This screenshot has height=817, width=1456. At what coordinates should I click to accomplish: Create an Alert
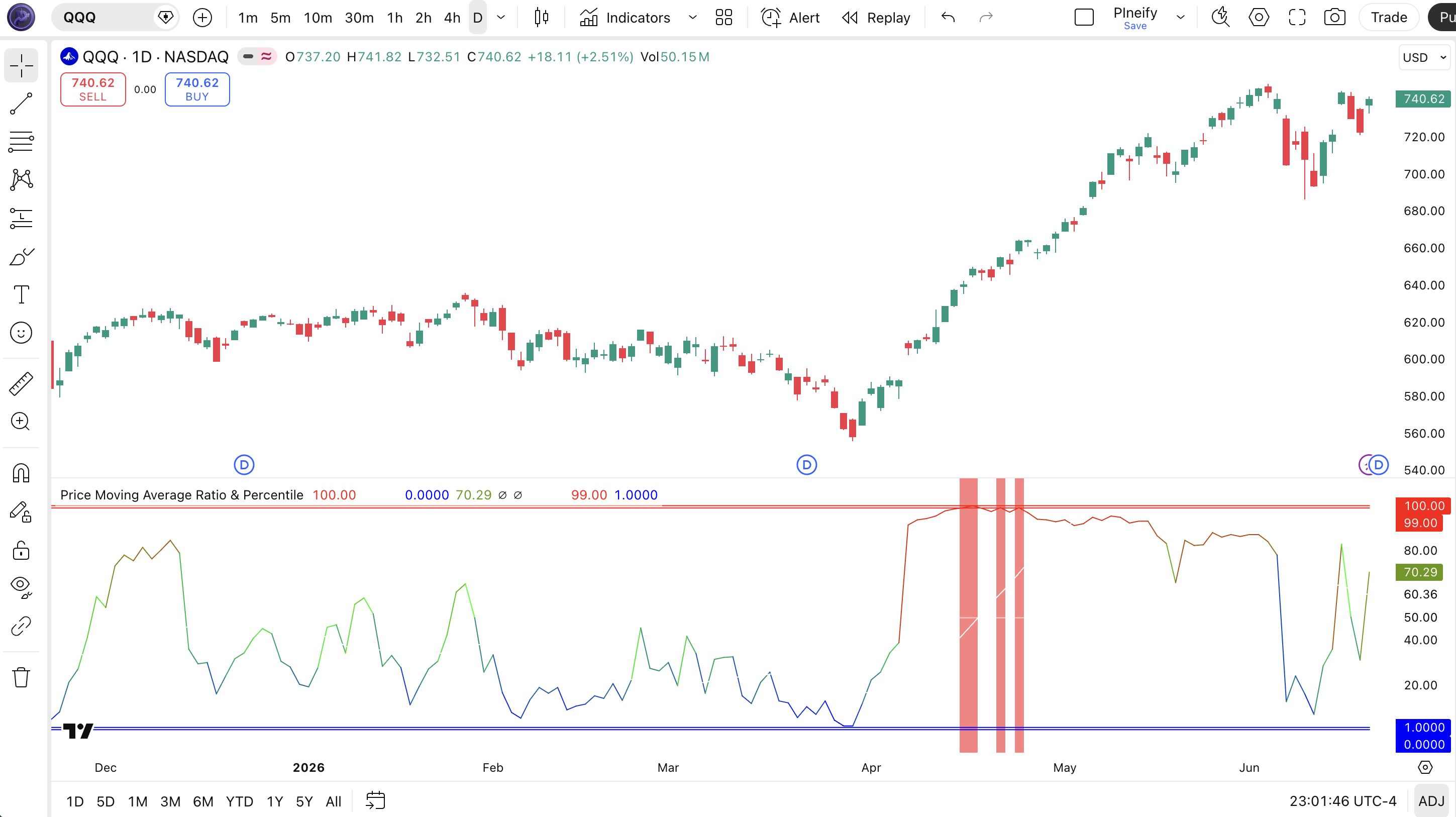(791, 18)
